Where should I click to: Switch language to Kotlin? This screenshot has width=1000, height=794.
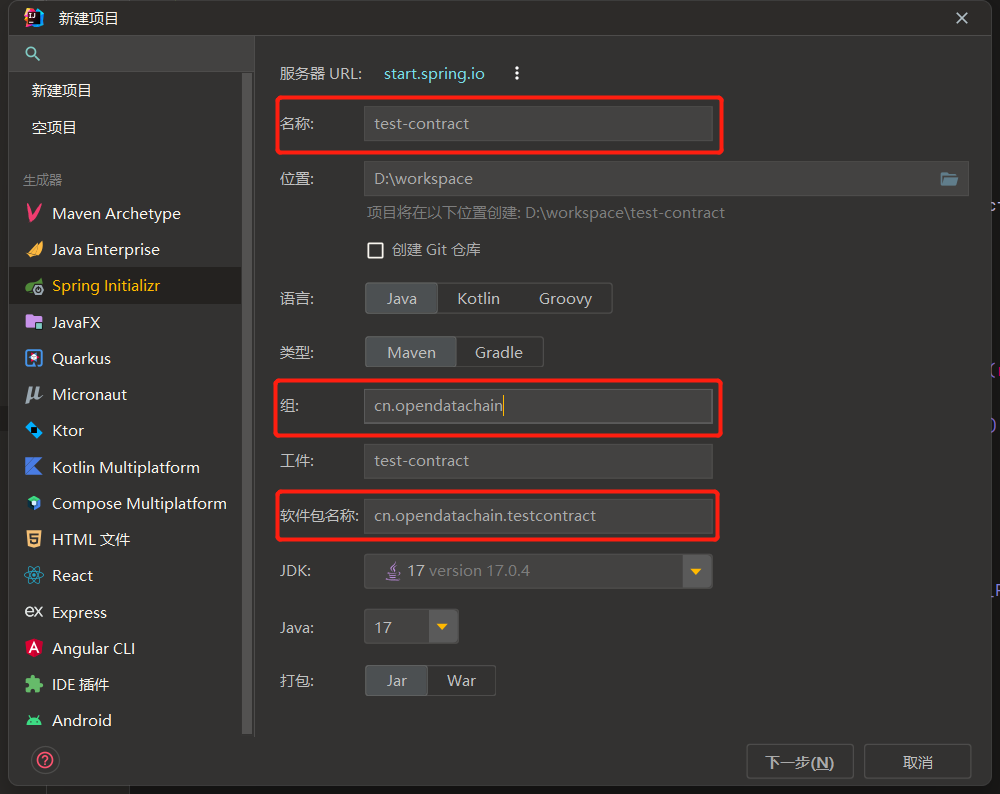(478, 298)
